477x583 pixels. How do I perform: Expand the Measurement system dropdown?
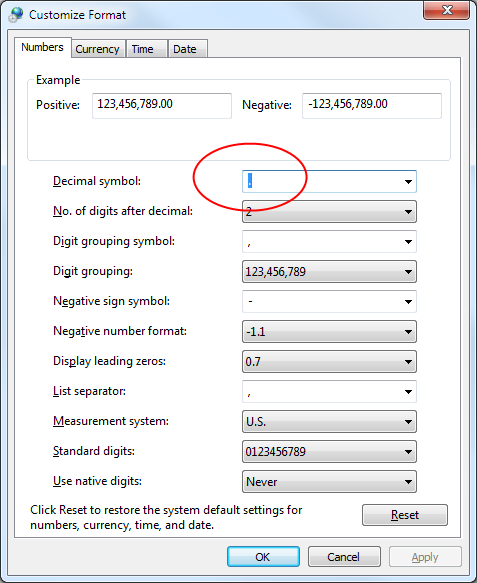tap(329, 422)
